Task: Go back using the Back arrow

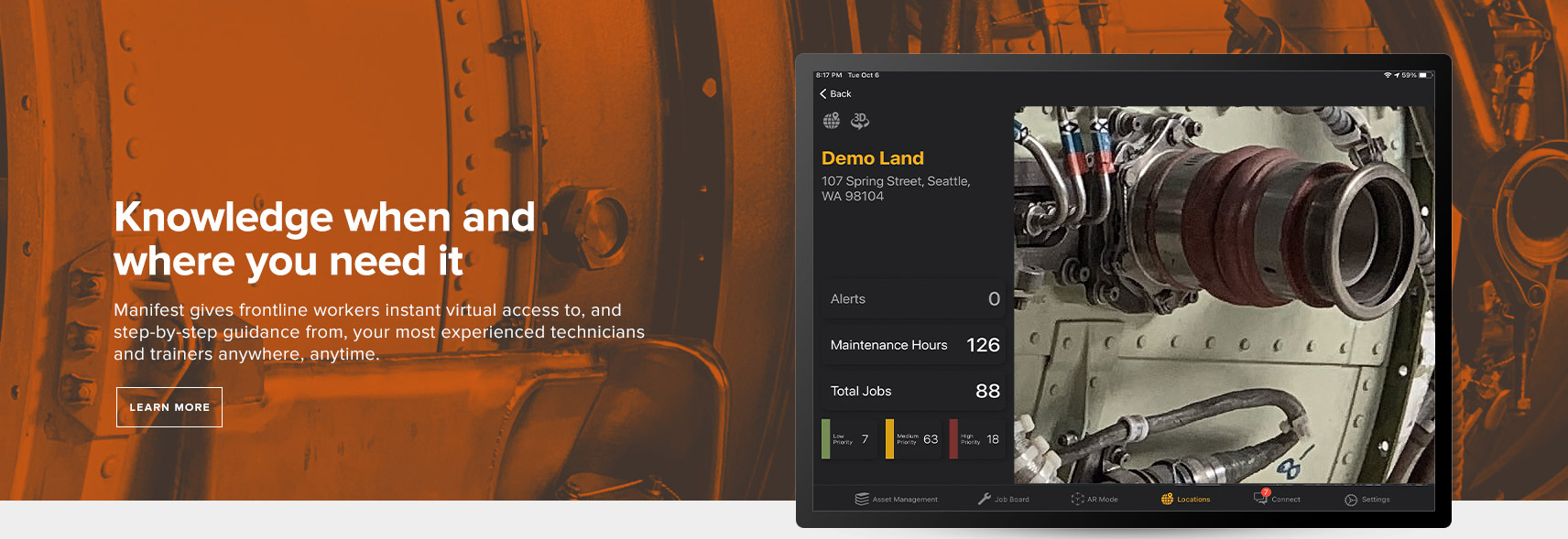Action: coord(835,93)
